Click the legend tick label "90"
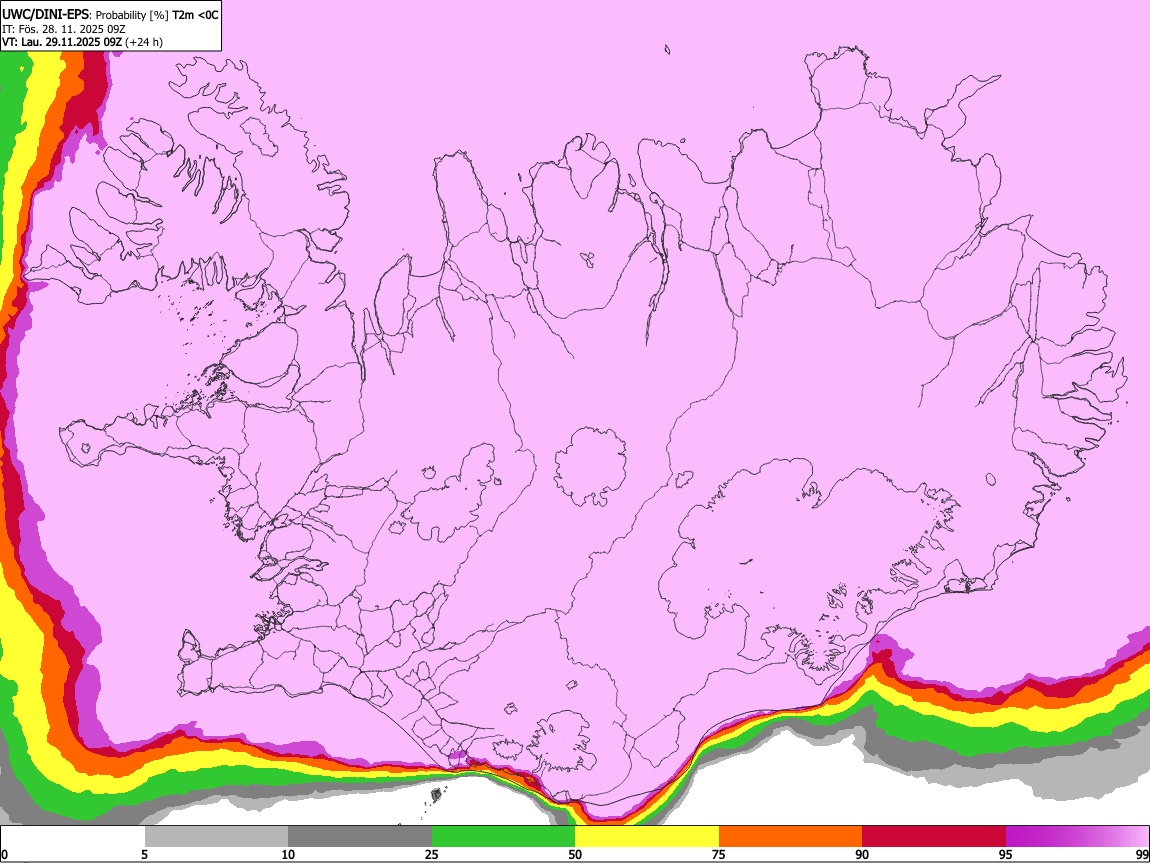The image size is (1150, 863). (862, 854)
